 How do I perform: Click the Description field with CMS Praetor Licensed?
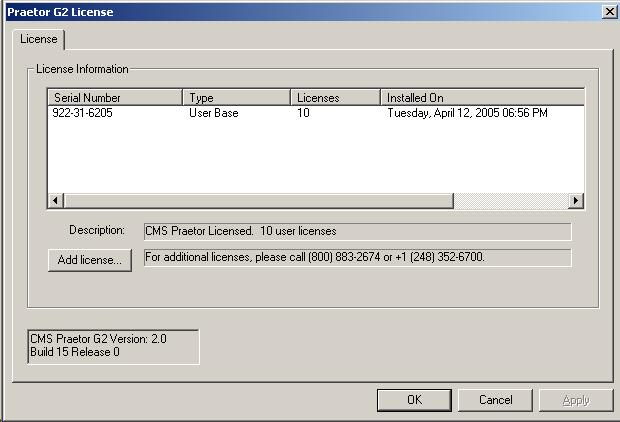tap(357, 231)
